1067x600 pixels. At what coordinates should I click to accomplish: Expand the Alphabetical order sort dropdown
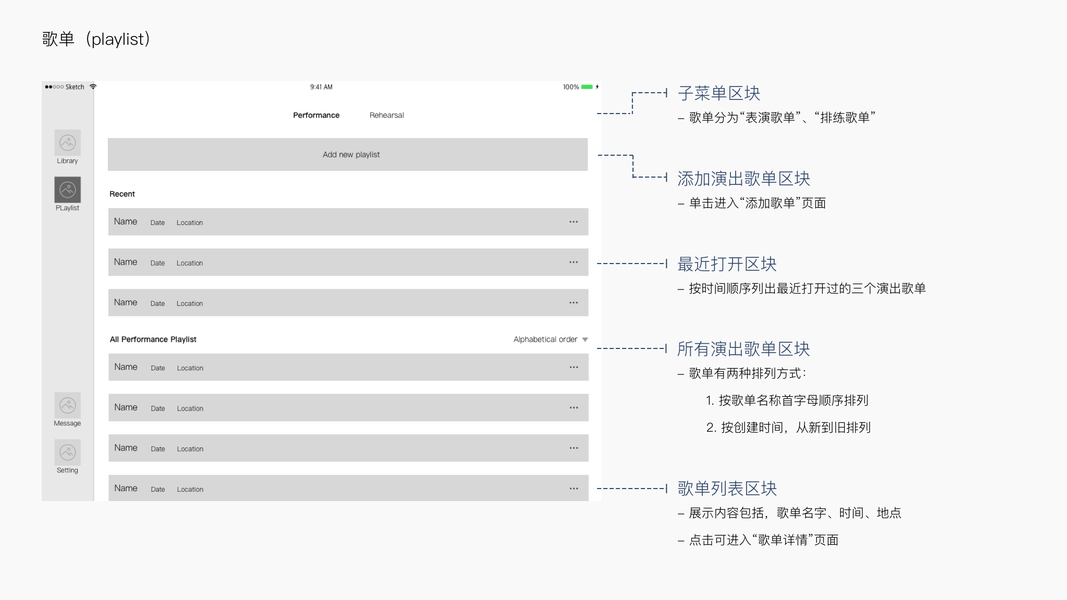tap(551, 340)
